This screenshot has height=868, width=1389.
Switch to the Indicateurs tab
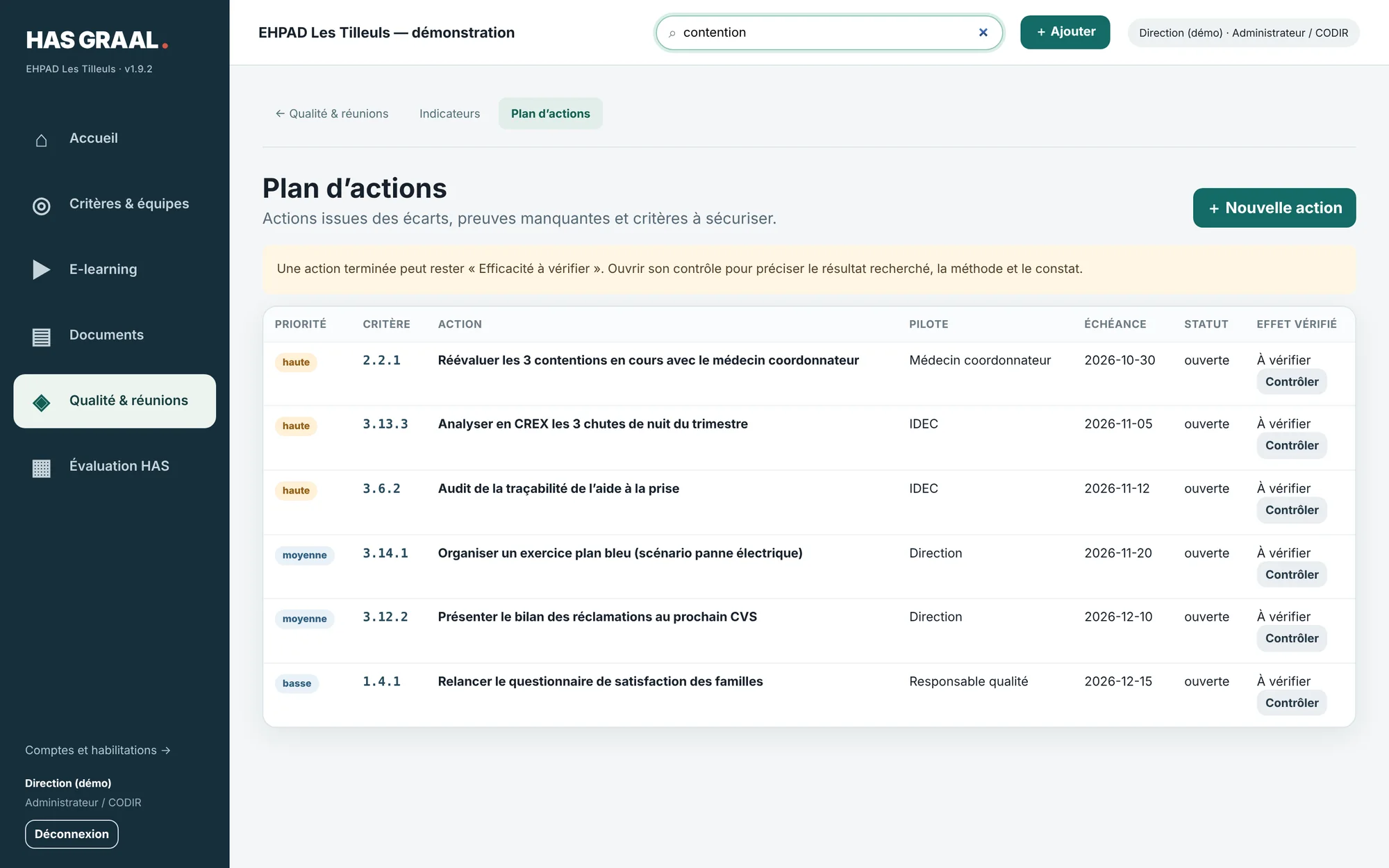tap(449, 114)
